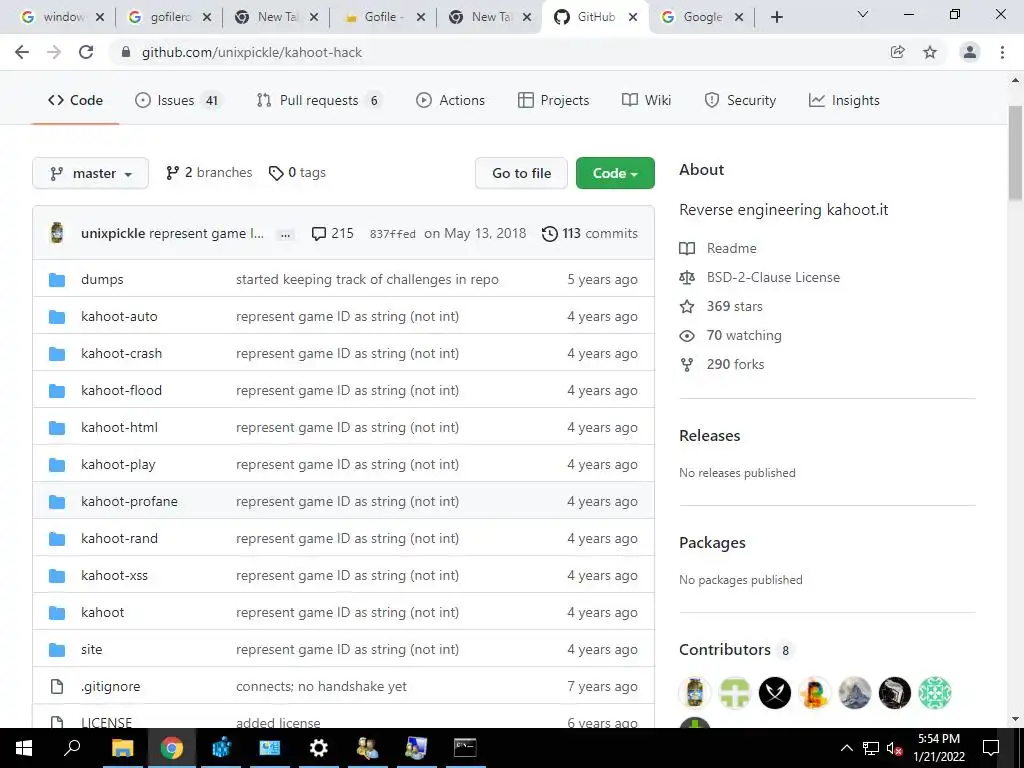Reload the GitHub page
The height and width of the screenshot is (768, 1024).
tap(86, 52)
